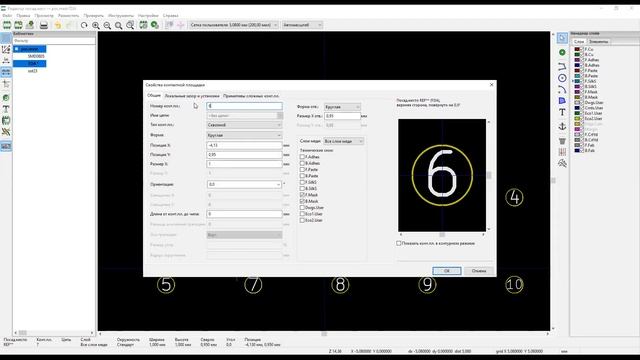The image size is (640, 360).
Task: Toggle the Dwgs.User technical layer checkbox in dialog
Action: (x=302, y=208)
